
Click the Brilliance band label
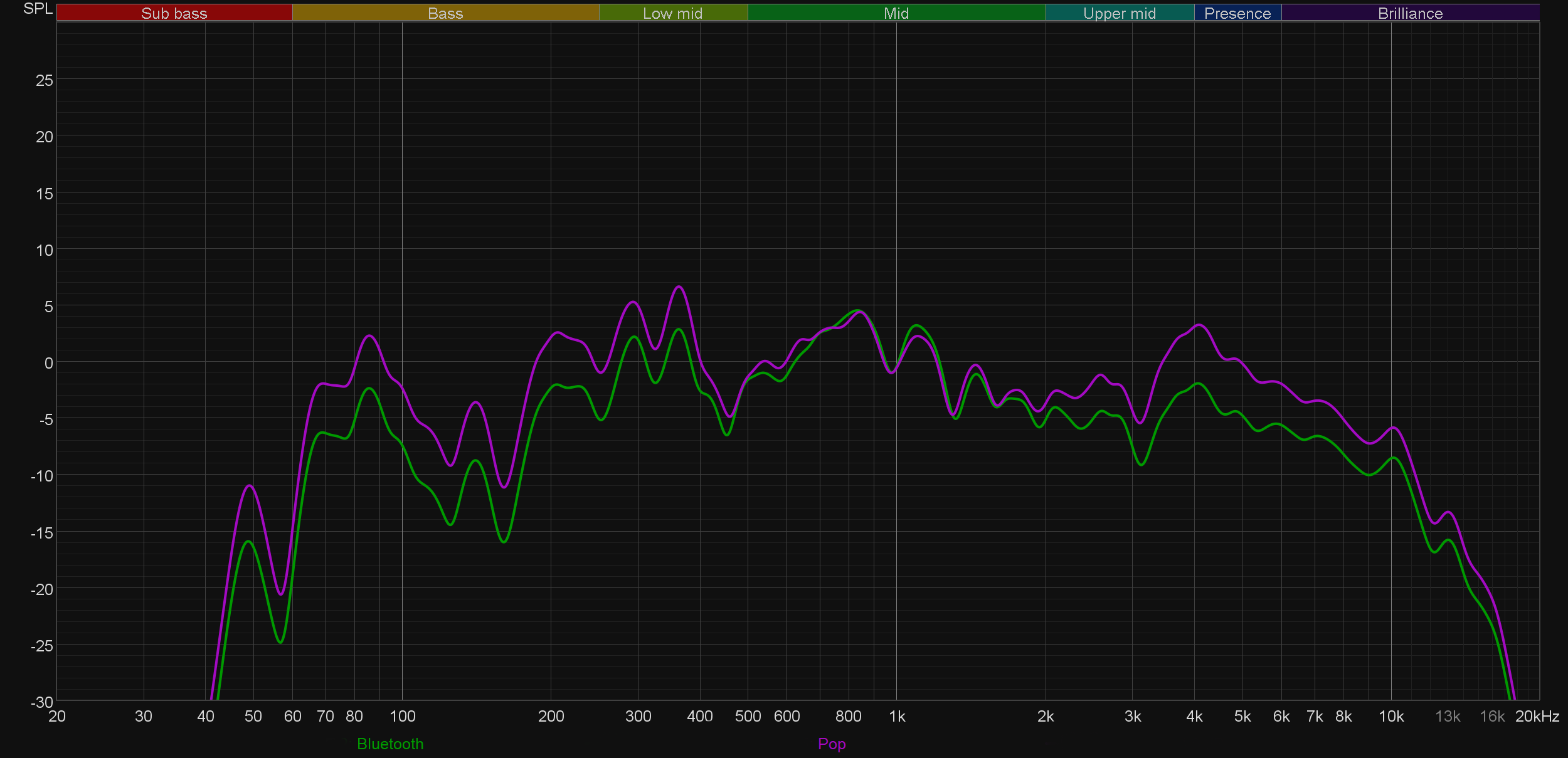tap(1410, 13)
